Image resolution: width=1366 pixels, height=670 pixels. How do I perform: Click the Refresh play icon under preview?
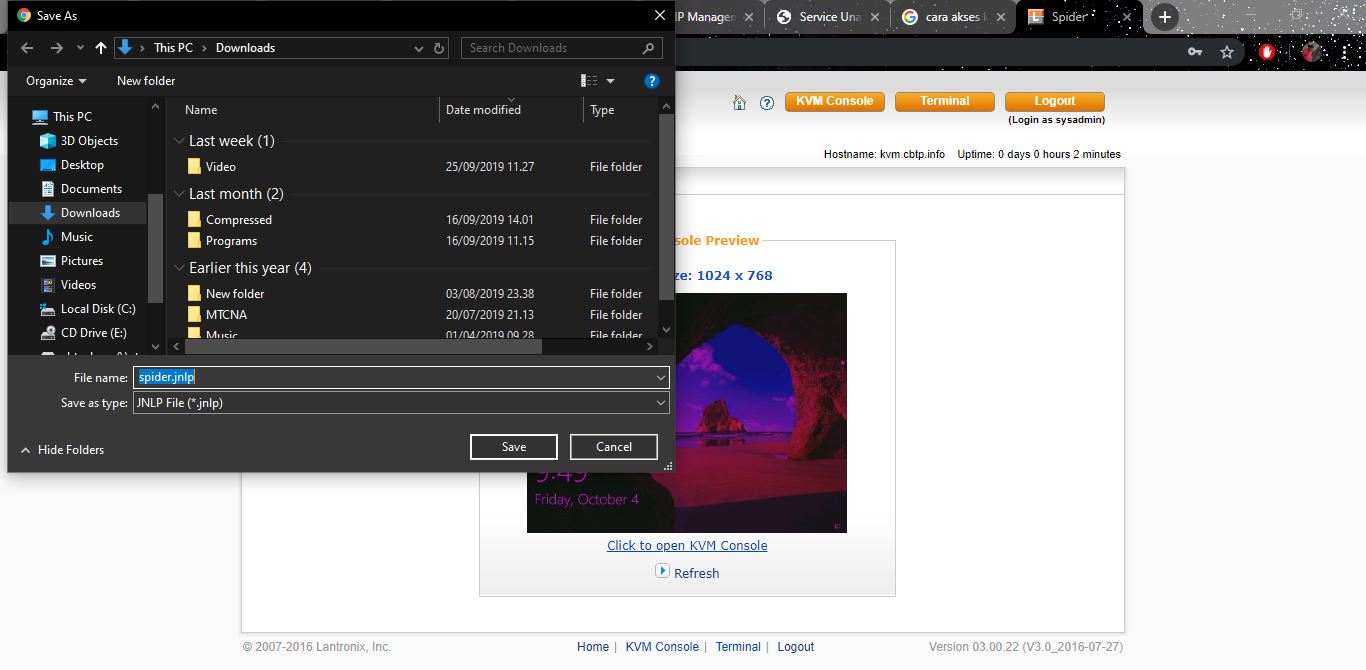coord(662,571)
